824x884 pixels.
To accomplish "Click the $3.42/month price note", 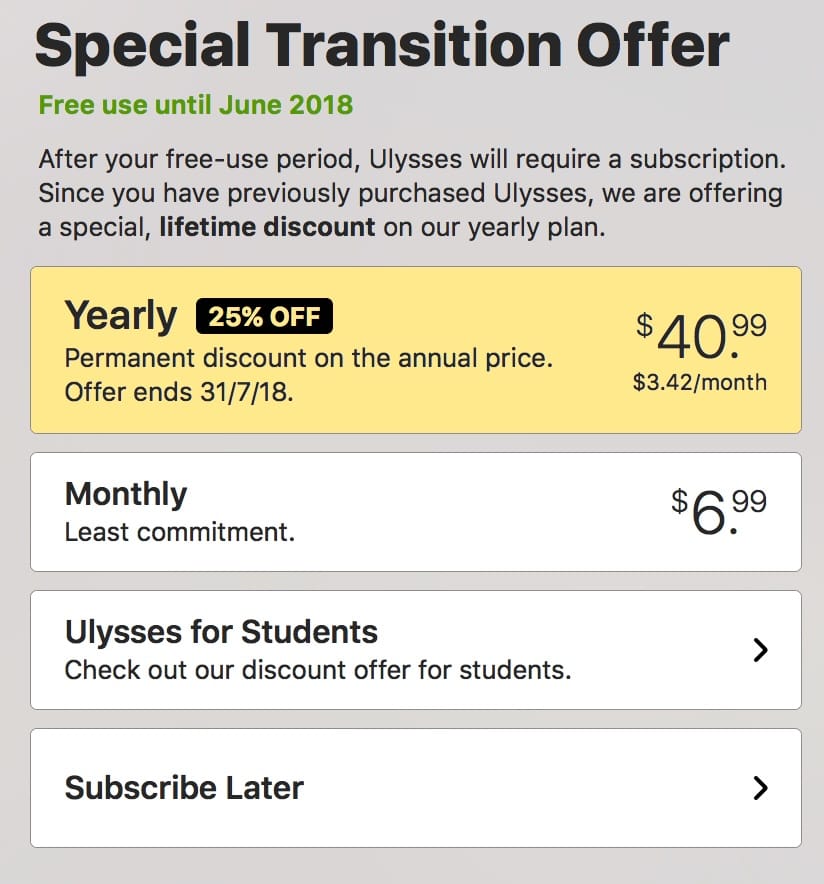I will click(x=700, y=382).
